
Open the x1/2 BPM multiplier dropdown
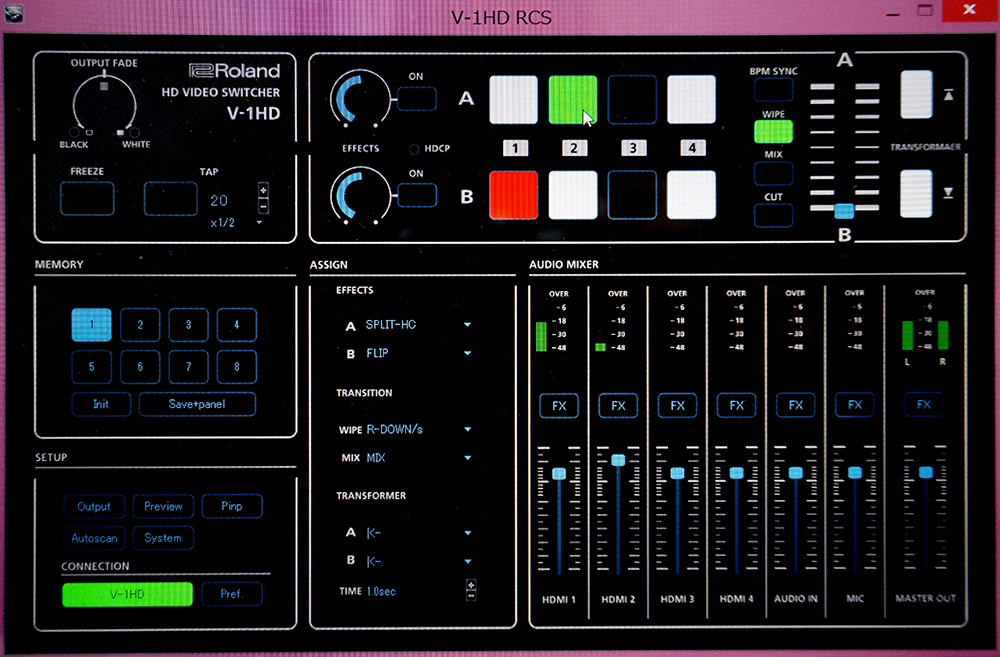coord(259,223)
